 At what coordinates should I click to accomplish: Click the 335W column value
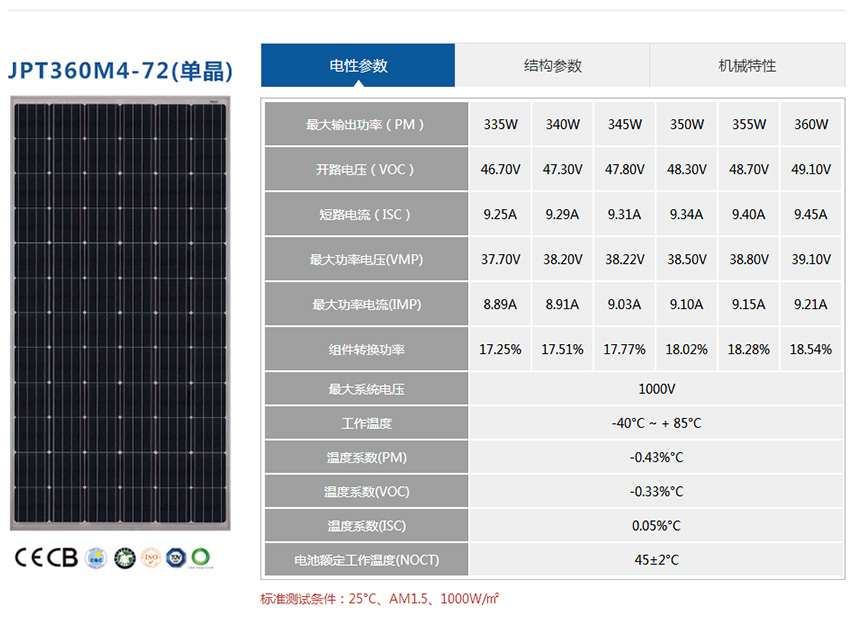[x=500, y=125]
